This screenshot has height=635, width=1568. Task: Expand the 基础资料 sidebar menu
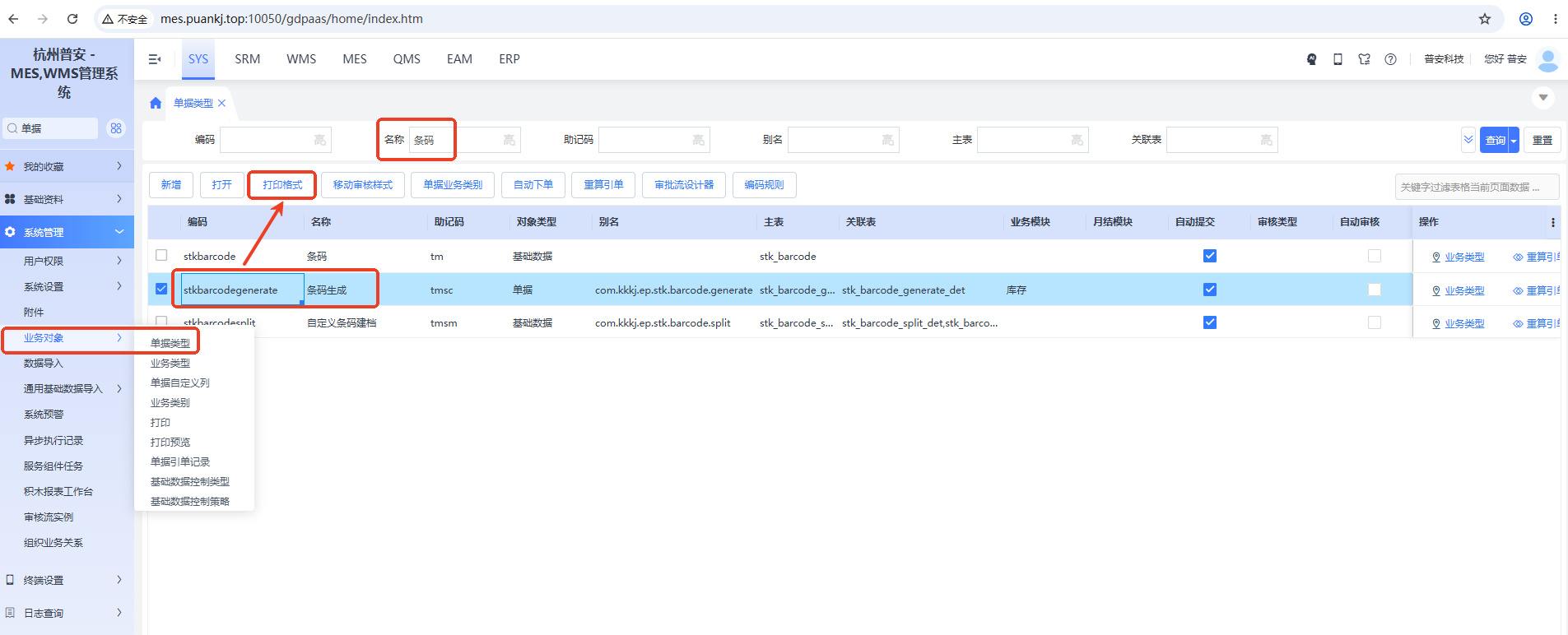coord(67,199)
